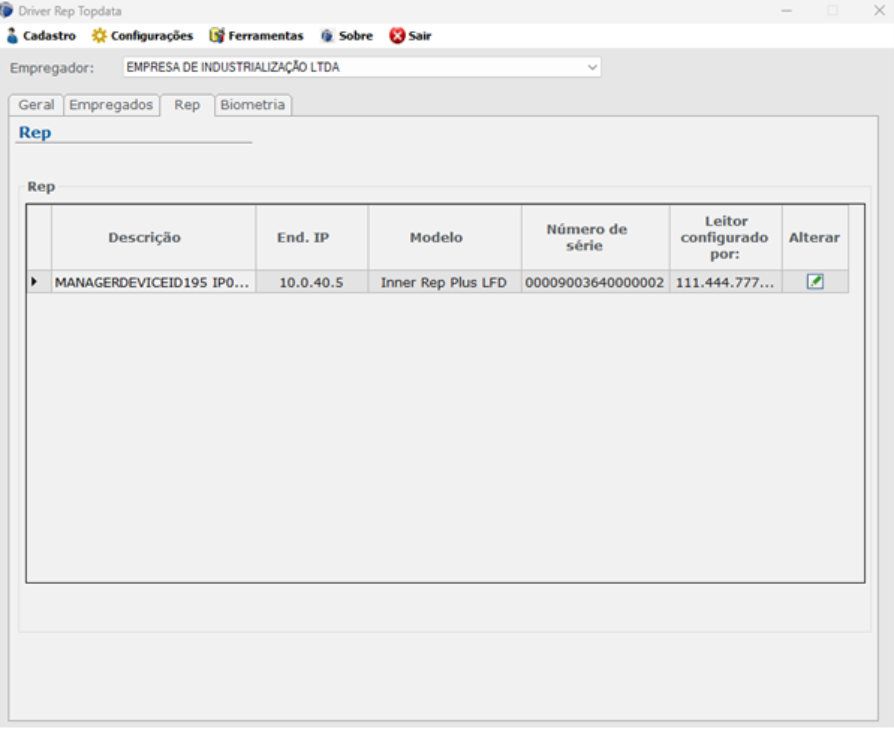Image resolution: width=894 pixels, height=729 pixels.
Task: Select the 10.0.40.5 IP address cell
Action: 311,283
